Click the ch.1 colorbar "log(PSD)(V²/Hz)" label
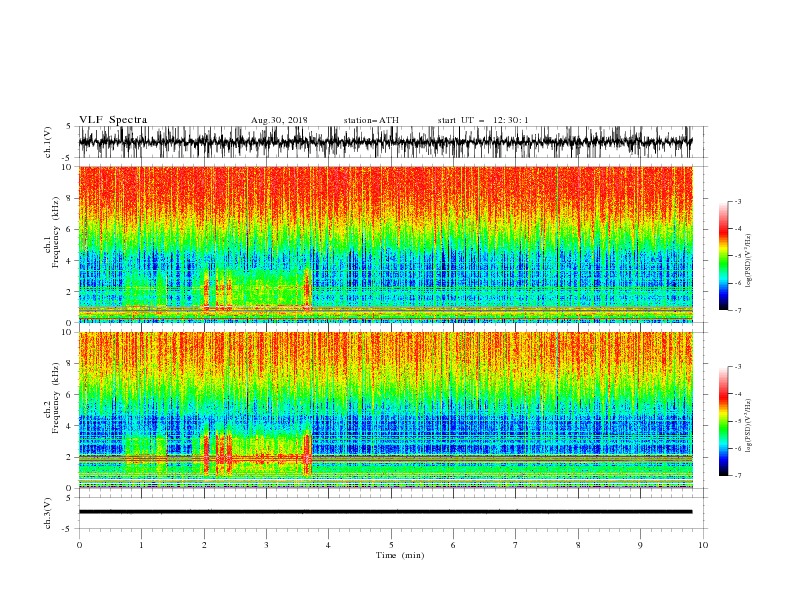The width and height of the screenshot is (792, 612). 748,261
